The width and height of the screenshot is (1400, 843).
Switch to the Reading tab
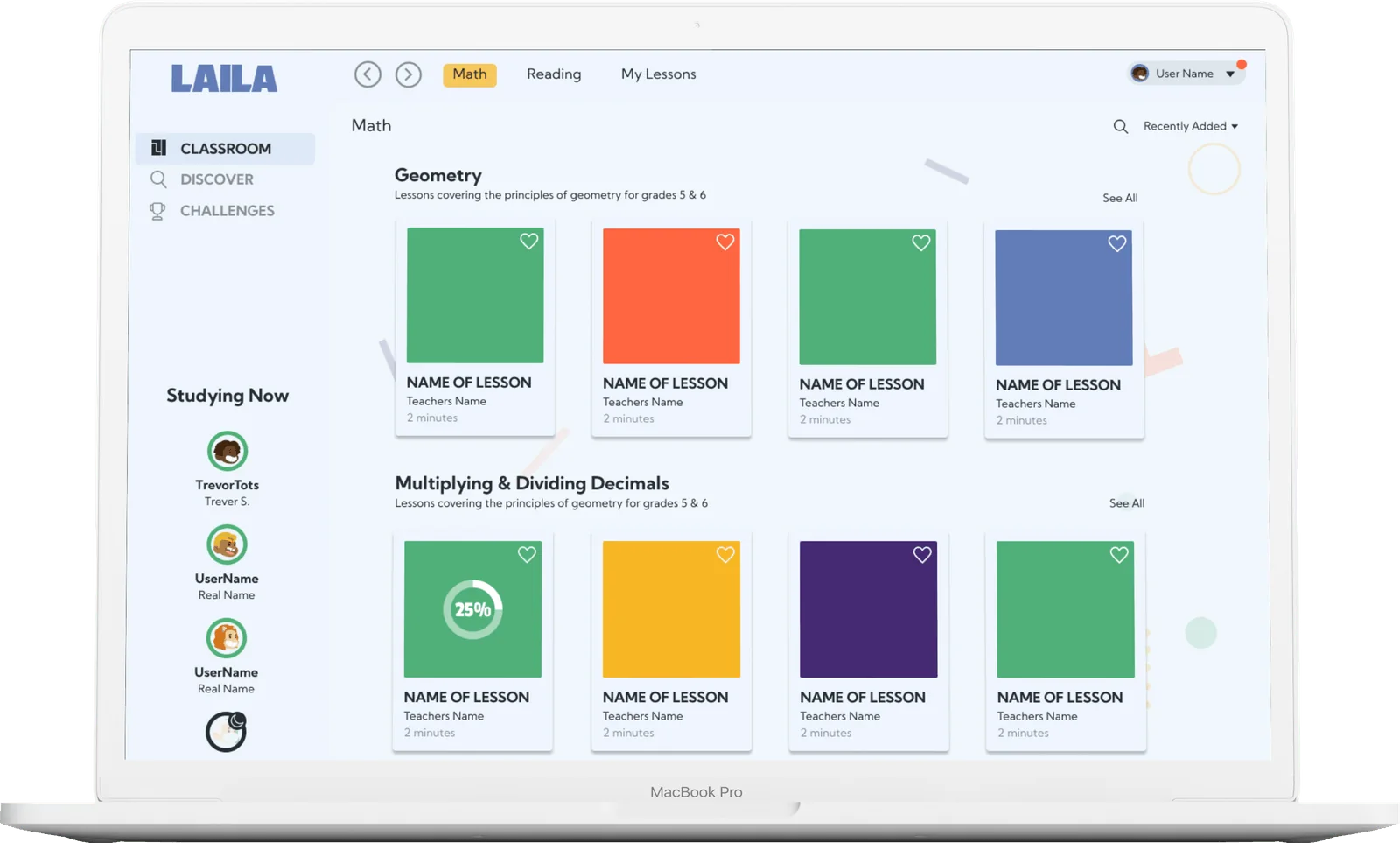[554, 74]
